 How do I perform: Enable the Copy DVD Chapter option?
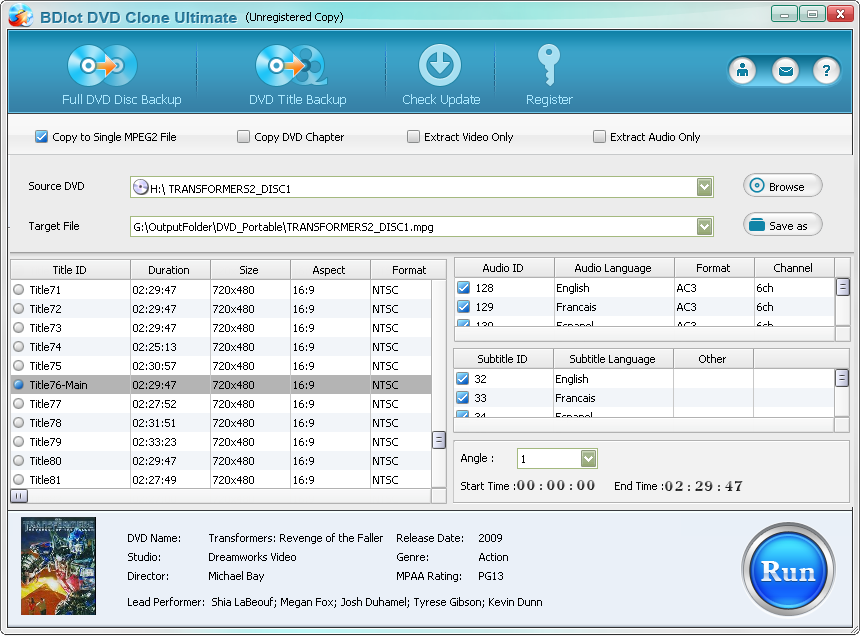tap(243, 137)
